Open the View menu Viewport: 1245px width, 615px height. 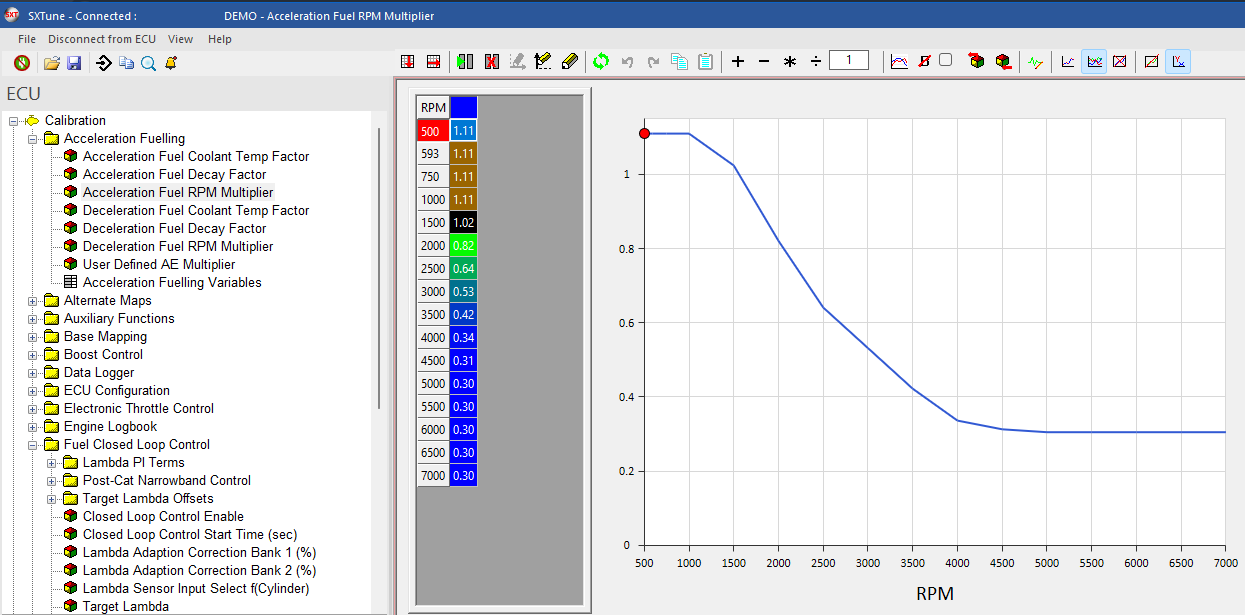click(x=181, y=39)
